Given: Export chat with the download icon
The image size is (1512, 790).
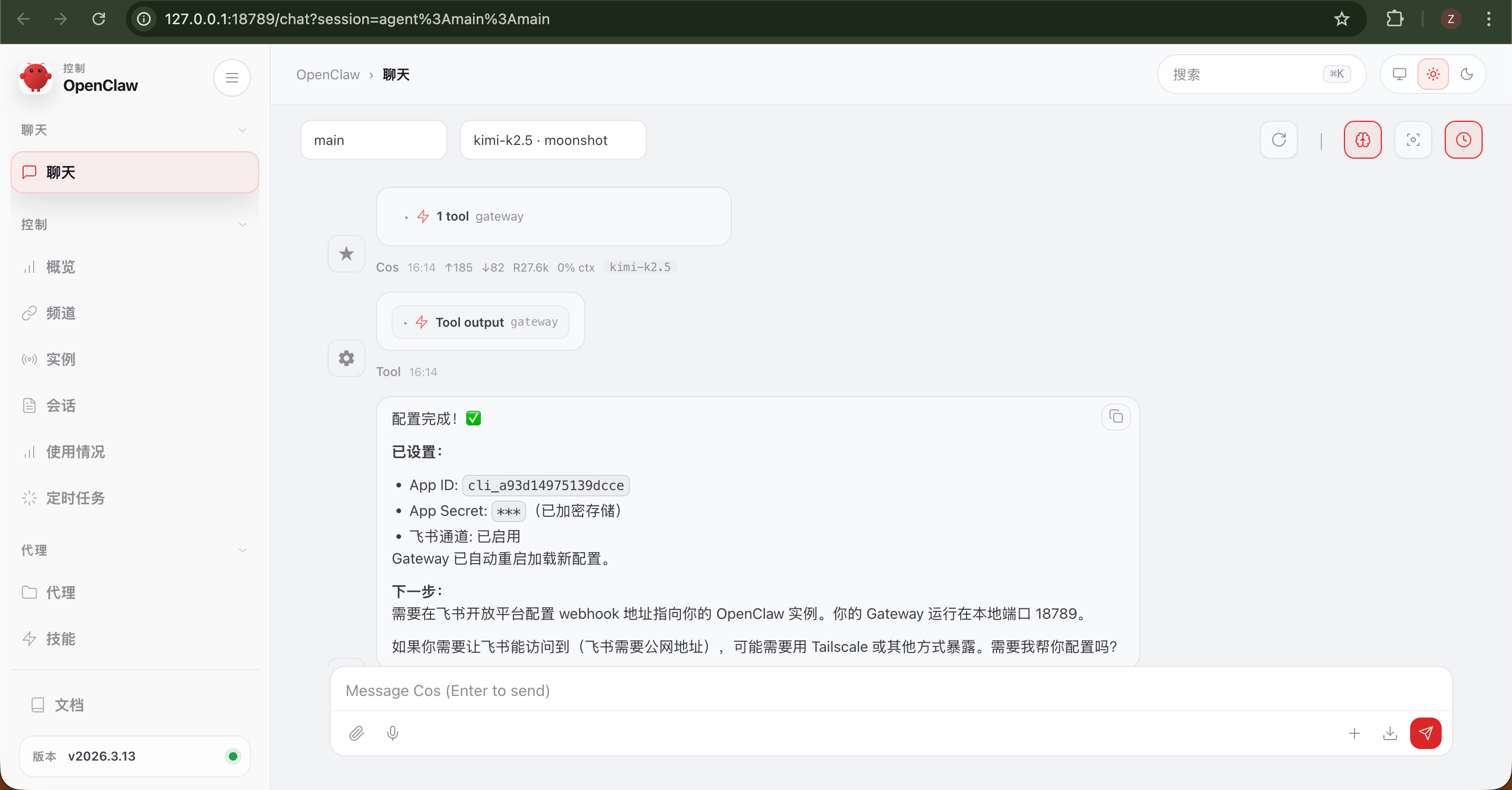Looking at the screenshot, I should tap(1390, 733).
